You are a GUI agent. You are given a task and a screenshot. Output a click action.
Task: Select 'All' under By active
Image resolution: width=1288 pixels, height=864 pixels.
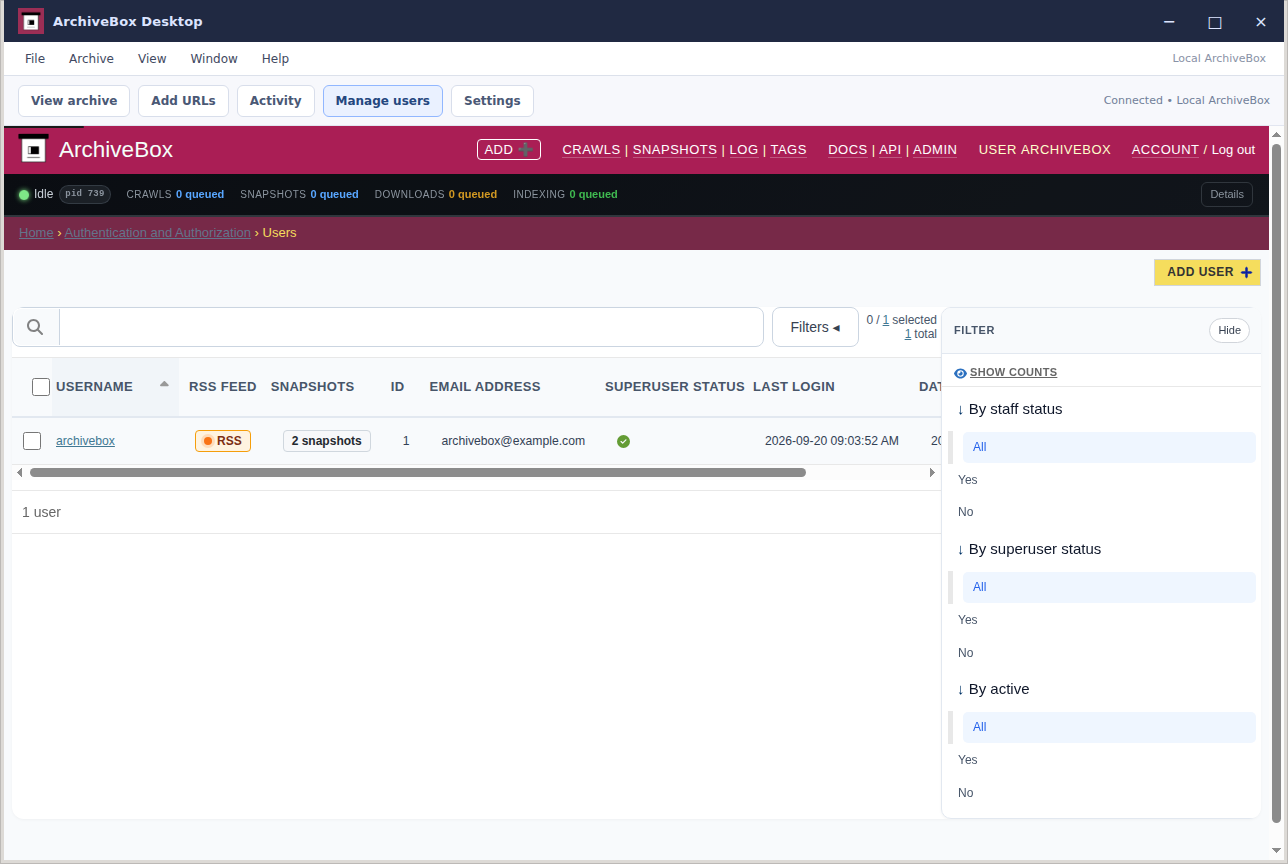click(1109, 727)
